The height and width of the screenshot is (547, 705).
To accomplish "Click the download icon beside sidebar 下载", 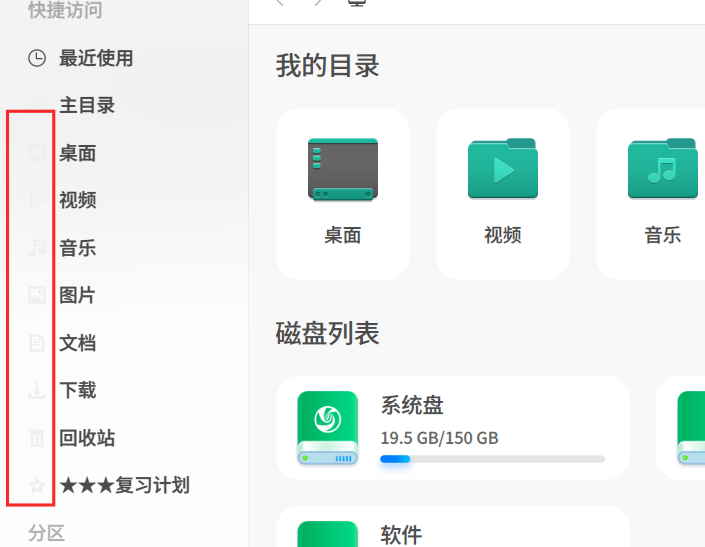I will point(37,390).
